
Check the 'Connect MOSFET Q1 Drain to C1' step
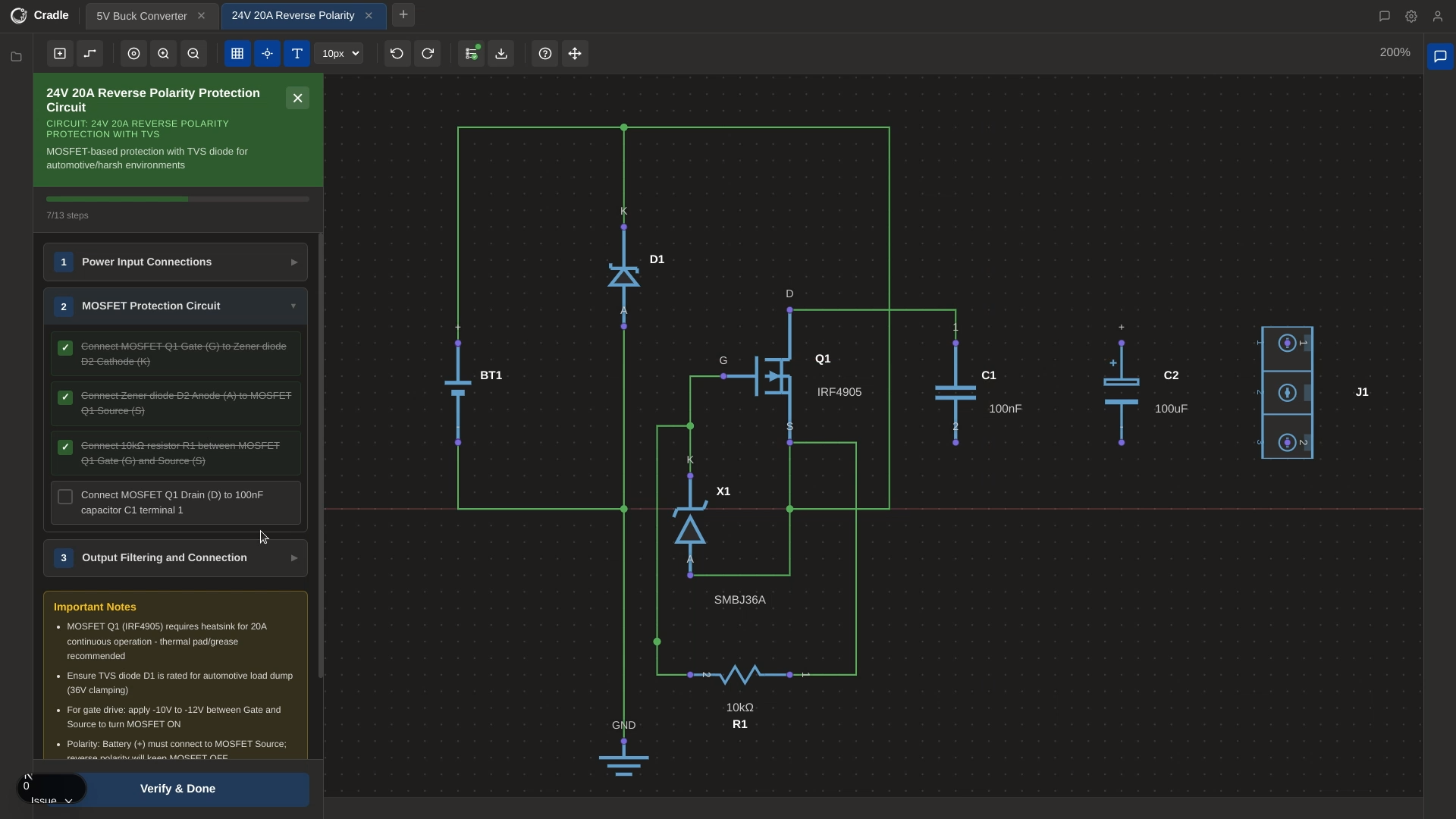[x=65, y=497]
